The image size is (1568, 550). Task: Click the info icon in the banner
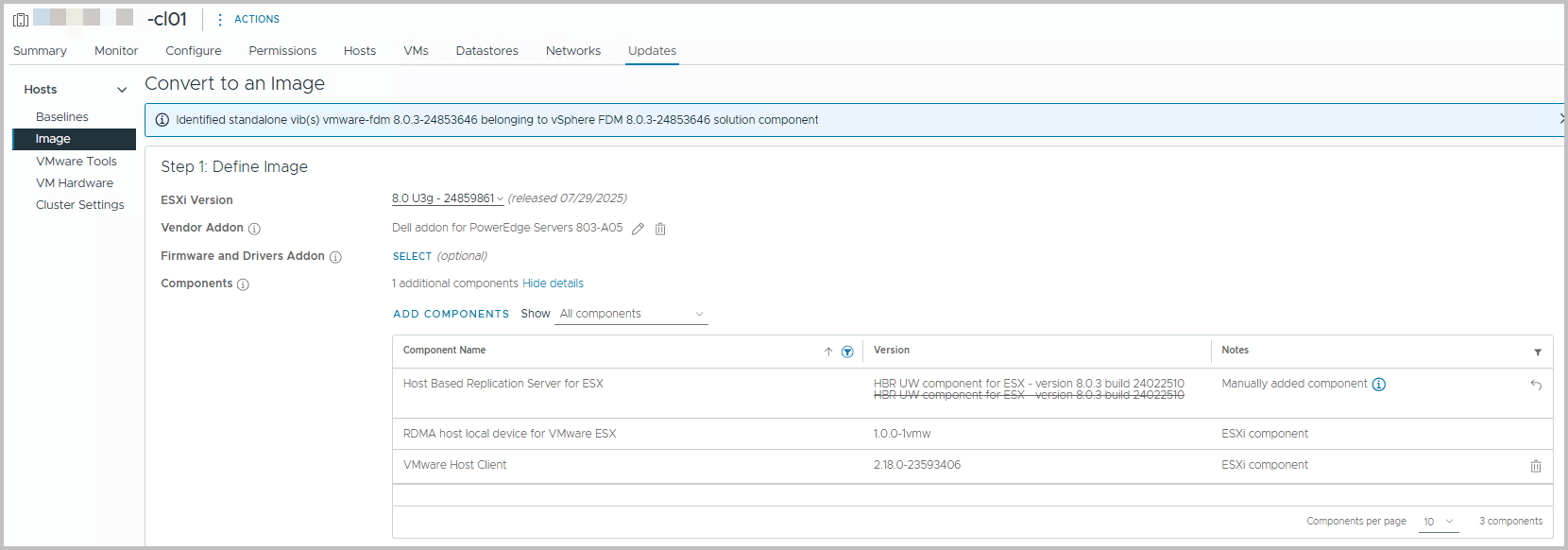point(162,120)
